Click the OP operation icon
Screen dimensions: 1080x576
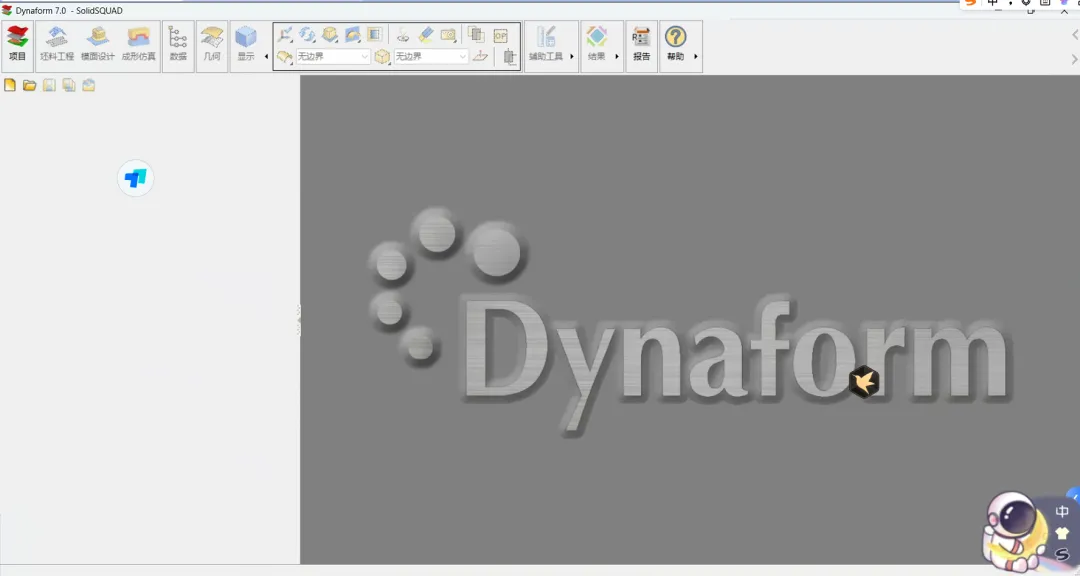(501, 34)
